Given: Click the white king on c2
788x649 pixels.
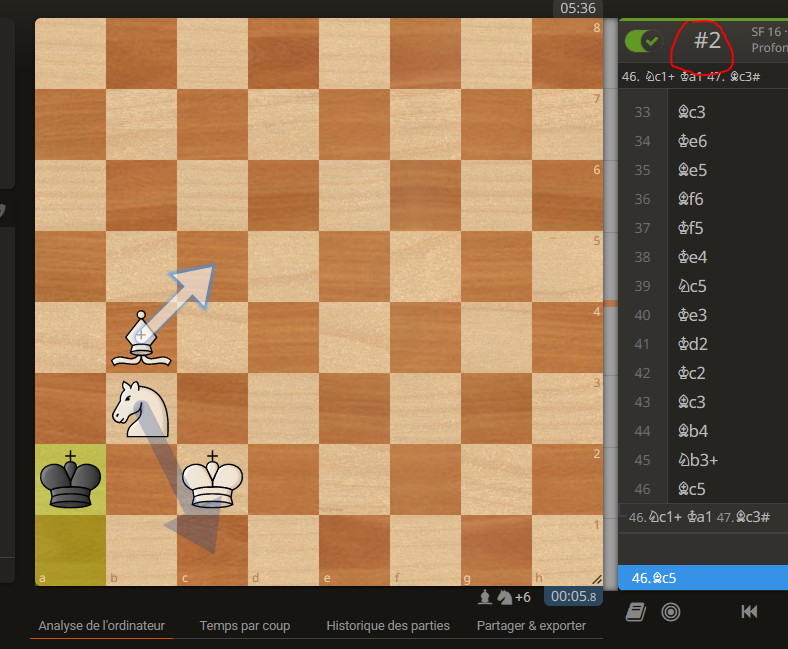Looking at the screenshot, I should (x=212, y=479).
